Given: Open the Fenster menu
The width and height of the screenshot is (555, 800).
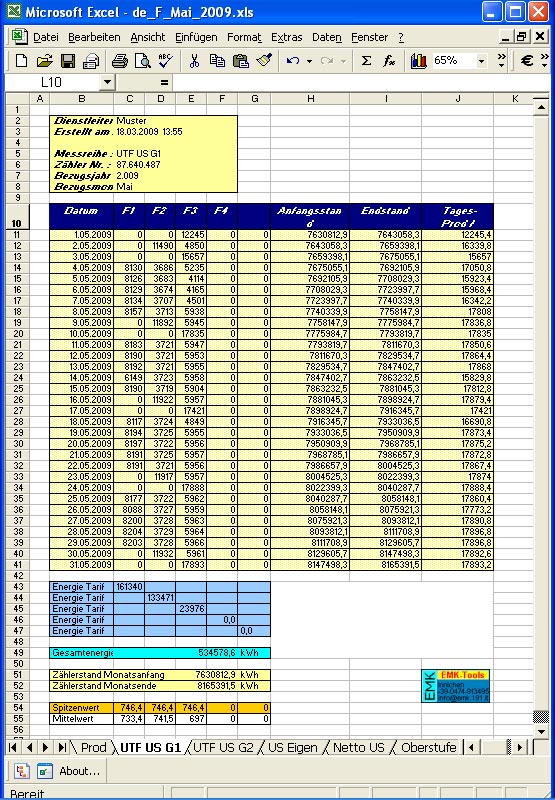Looking at the screenshot, I should tap(370, 37).
